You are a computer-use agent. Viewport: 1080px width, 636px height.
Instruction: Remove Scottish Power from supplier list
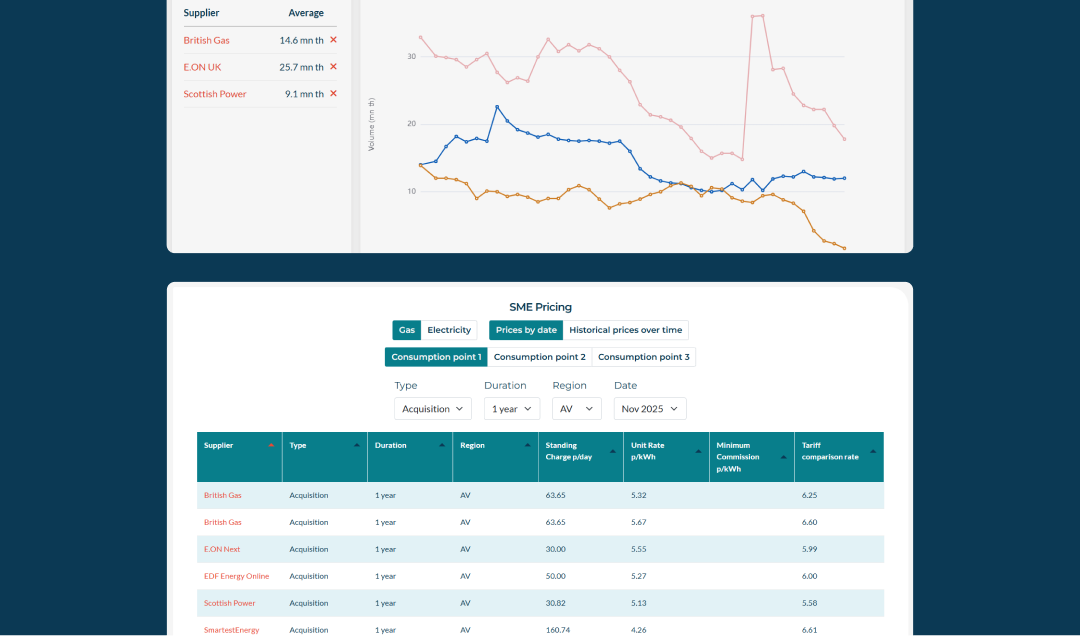333,94
